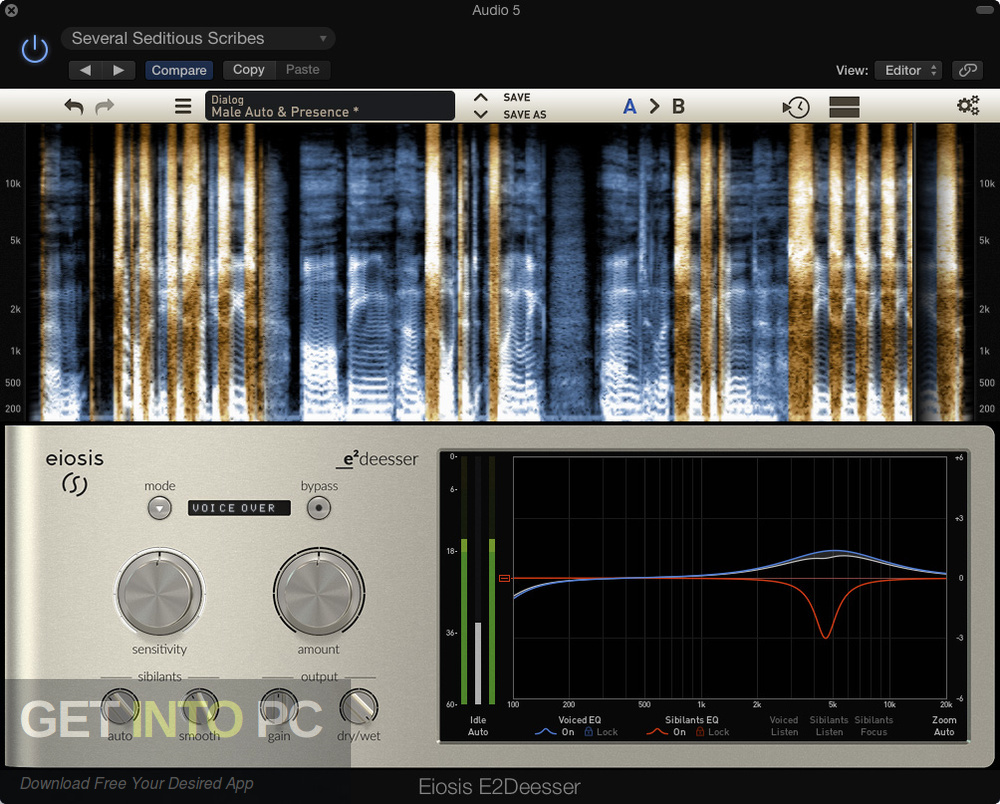The height and width of the screenshot is (804, 1000).
Task: Go to previous preset with left arrow
Action: pos(85,70)
